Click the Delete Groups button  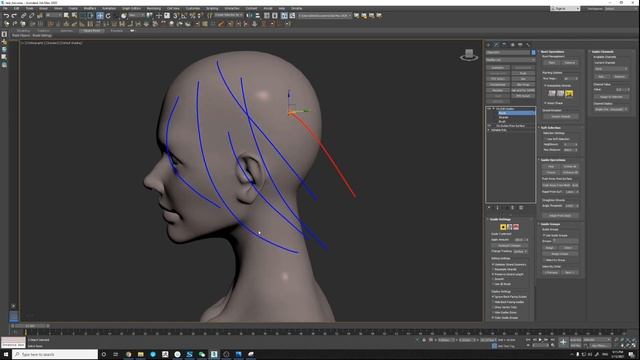(x=560, y=254)
